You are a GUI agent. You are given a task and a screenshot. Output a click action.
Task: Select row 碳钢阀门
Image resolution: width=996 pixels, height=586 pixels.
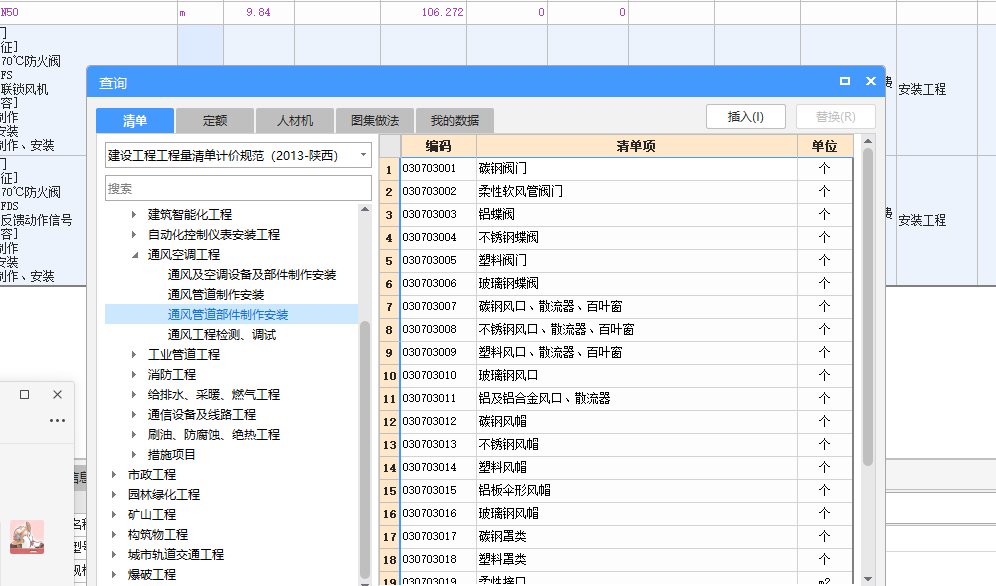pyautogui.click(x=616, y=169)
